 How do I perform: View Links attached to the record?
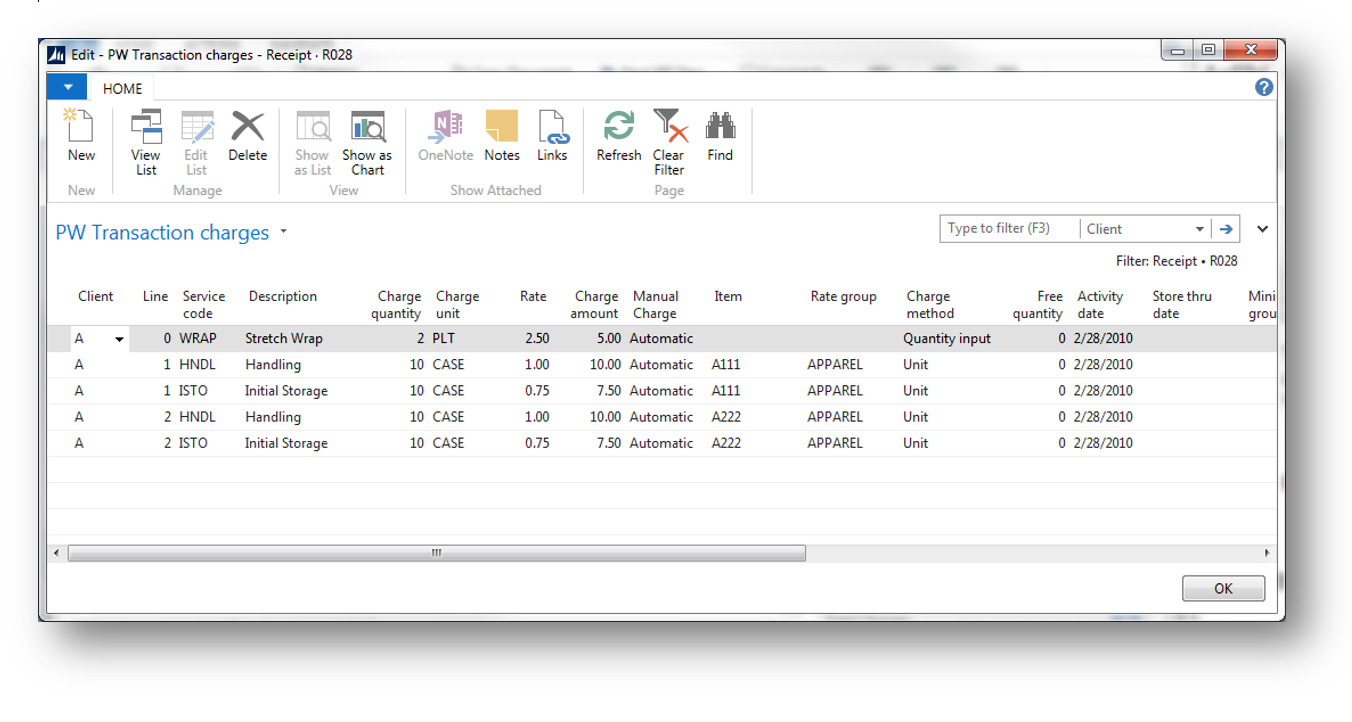[x=552, y=135]
